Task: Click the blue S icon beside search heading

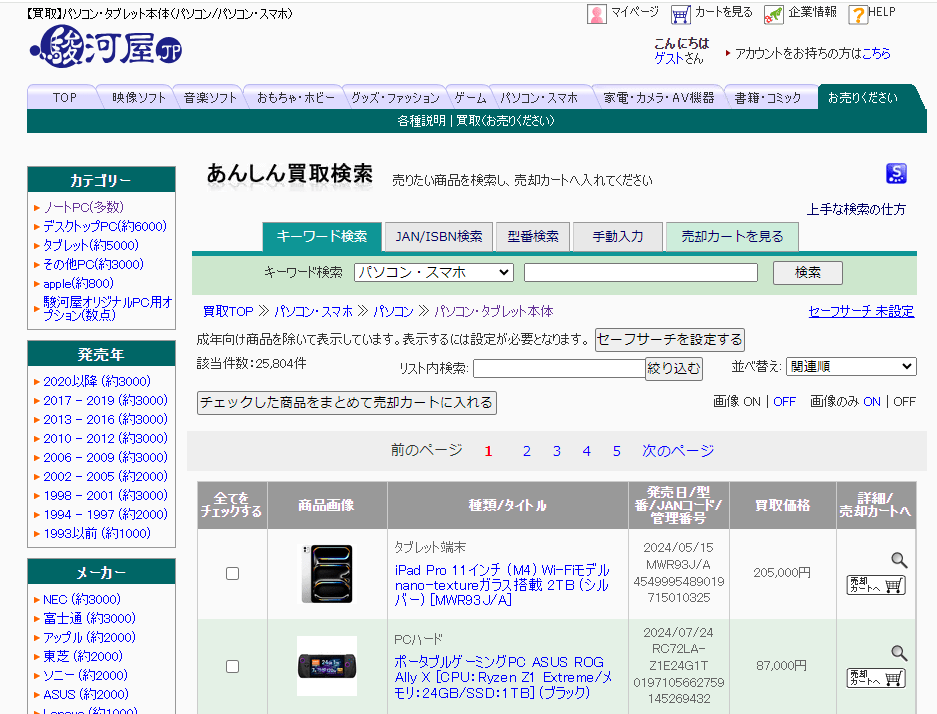Action: [x=896, y=174]
